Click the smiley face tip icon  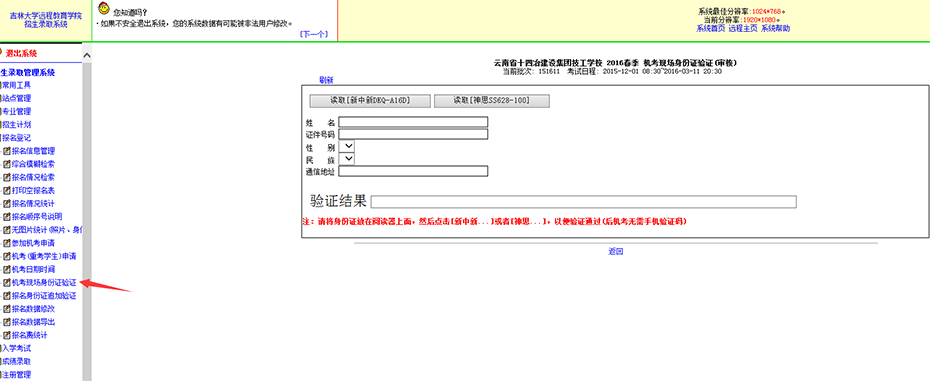(103, 8)
